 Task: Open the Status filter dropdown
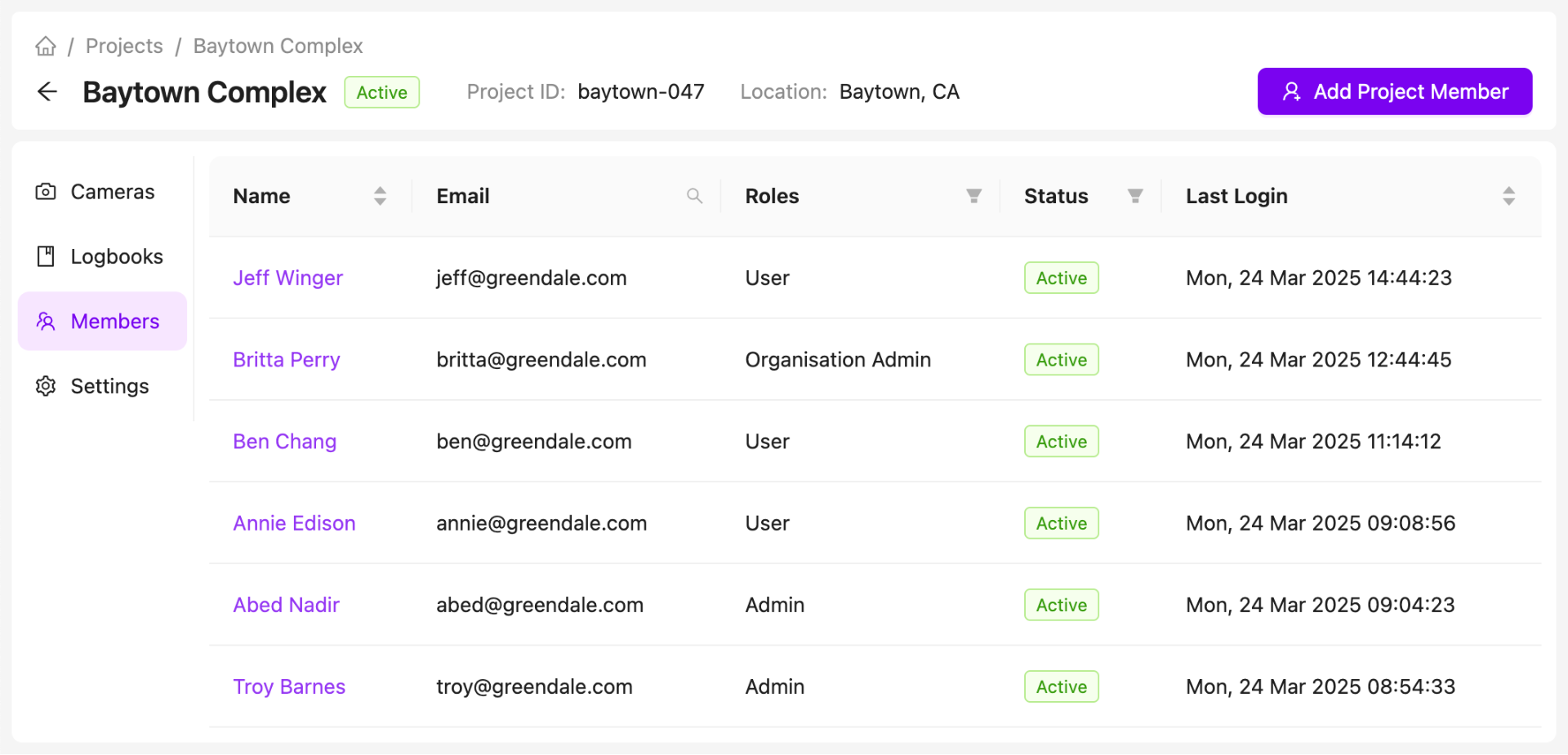coord(1135,195)
